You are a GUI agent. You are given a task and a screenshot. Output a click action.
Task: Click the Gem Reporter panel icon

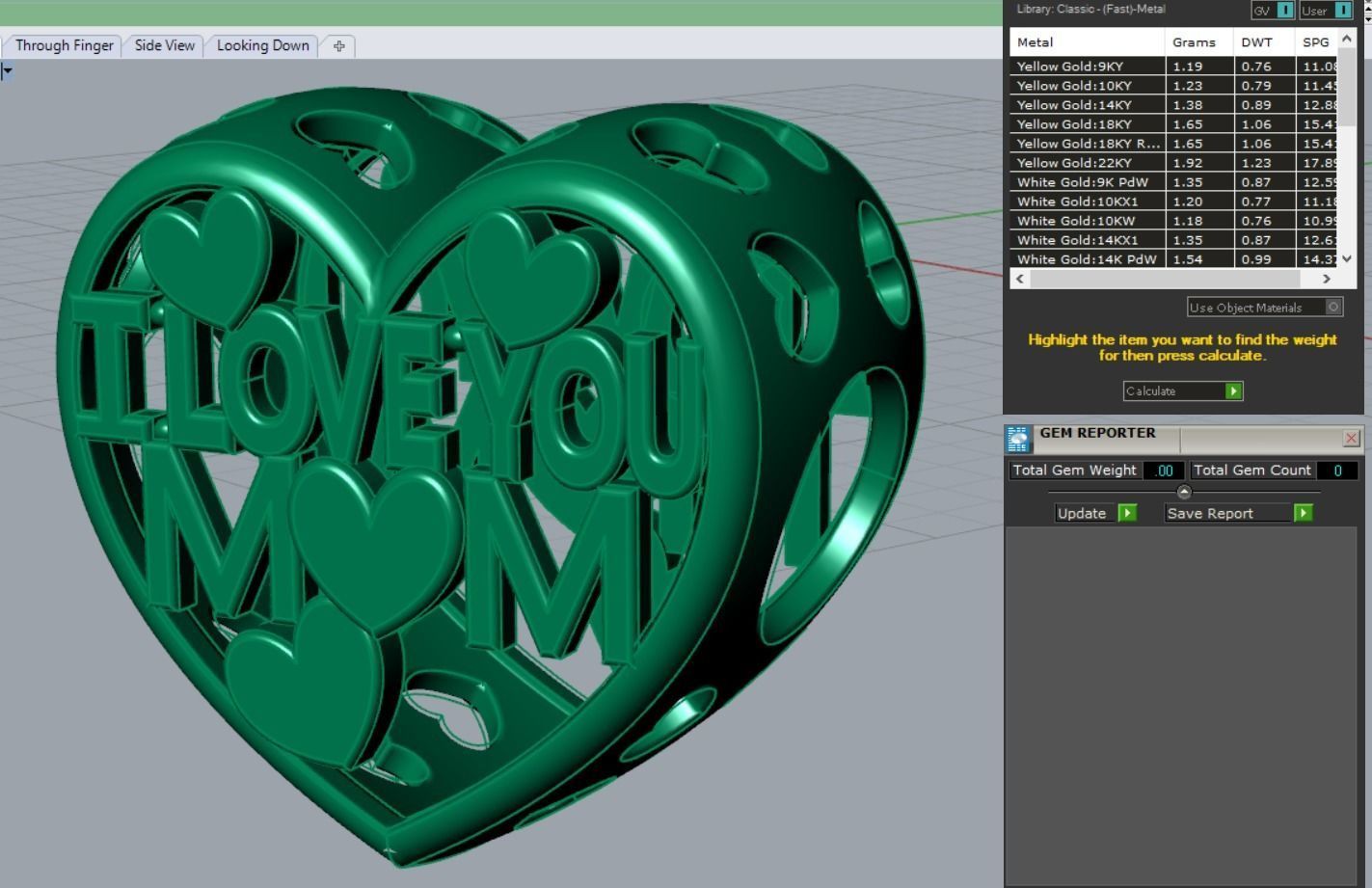click(x=1017, y=438)
